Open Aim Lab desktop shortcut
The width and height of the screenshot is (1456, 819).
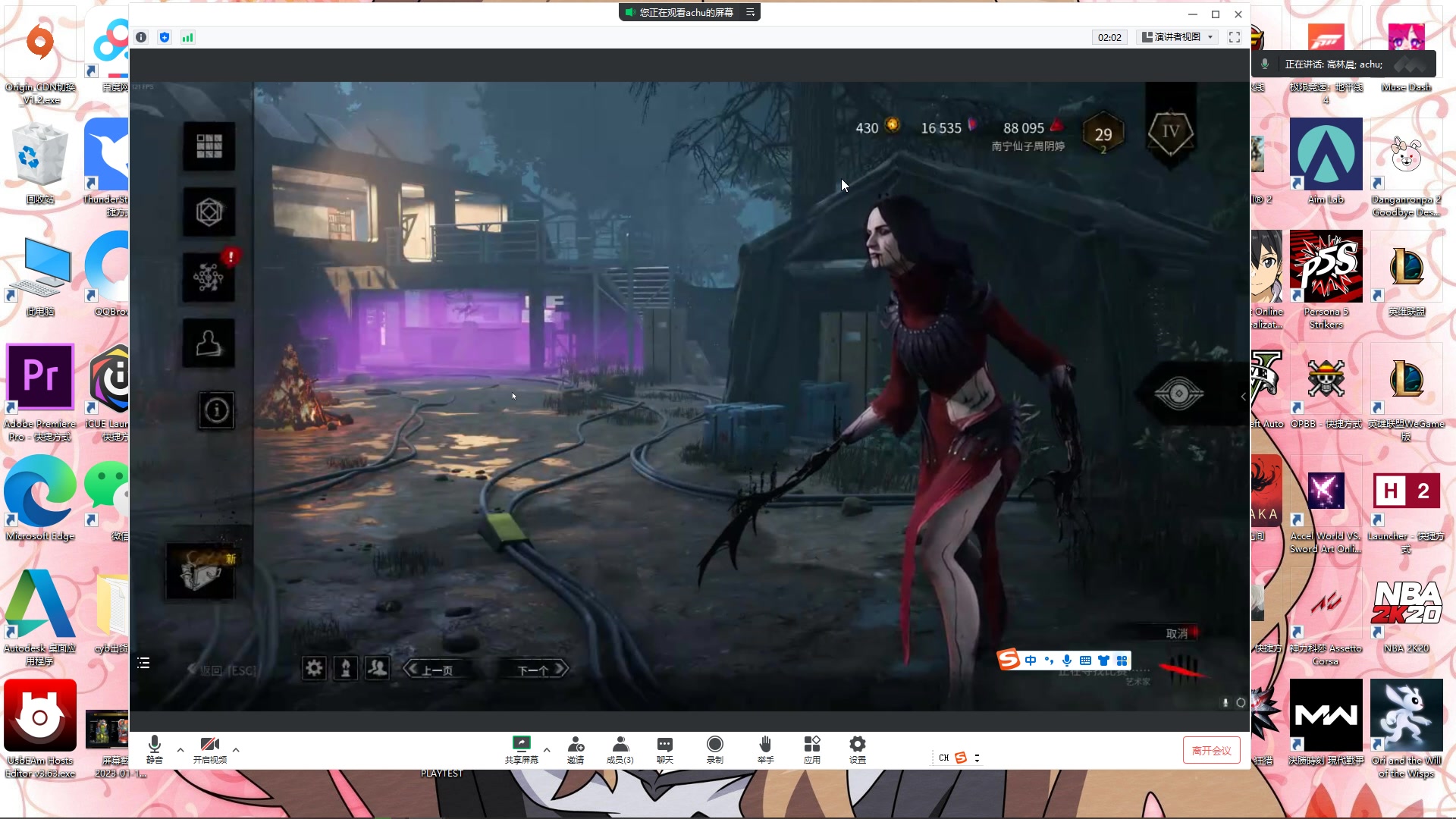click(x=1326, y=161)
